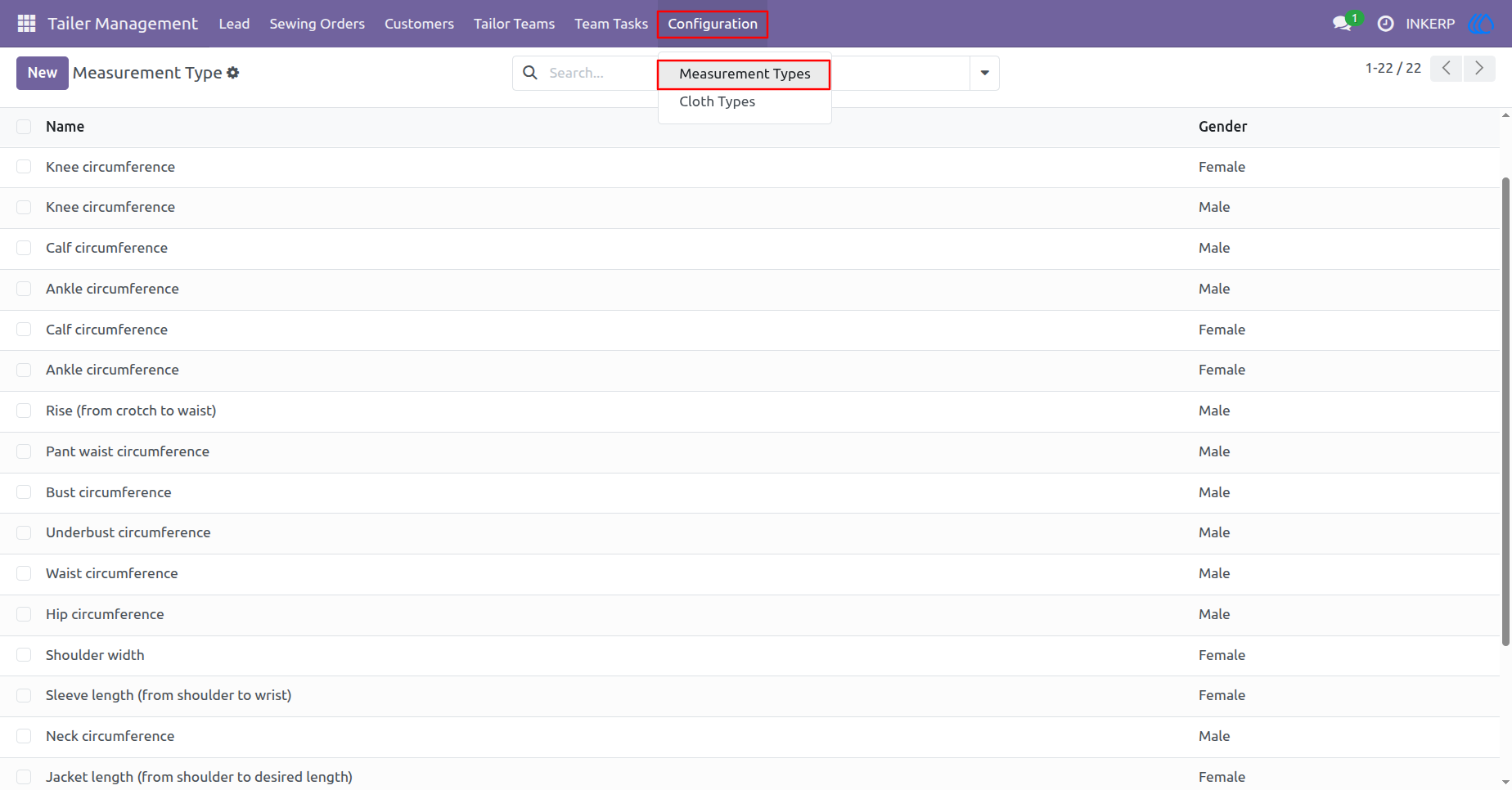Go to the Customers menu
The width and height of the screenshot is (1512, 790).
(x=419, y=24)
